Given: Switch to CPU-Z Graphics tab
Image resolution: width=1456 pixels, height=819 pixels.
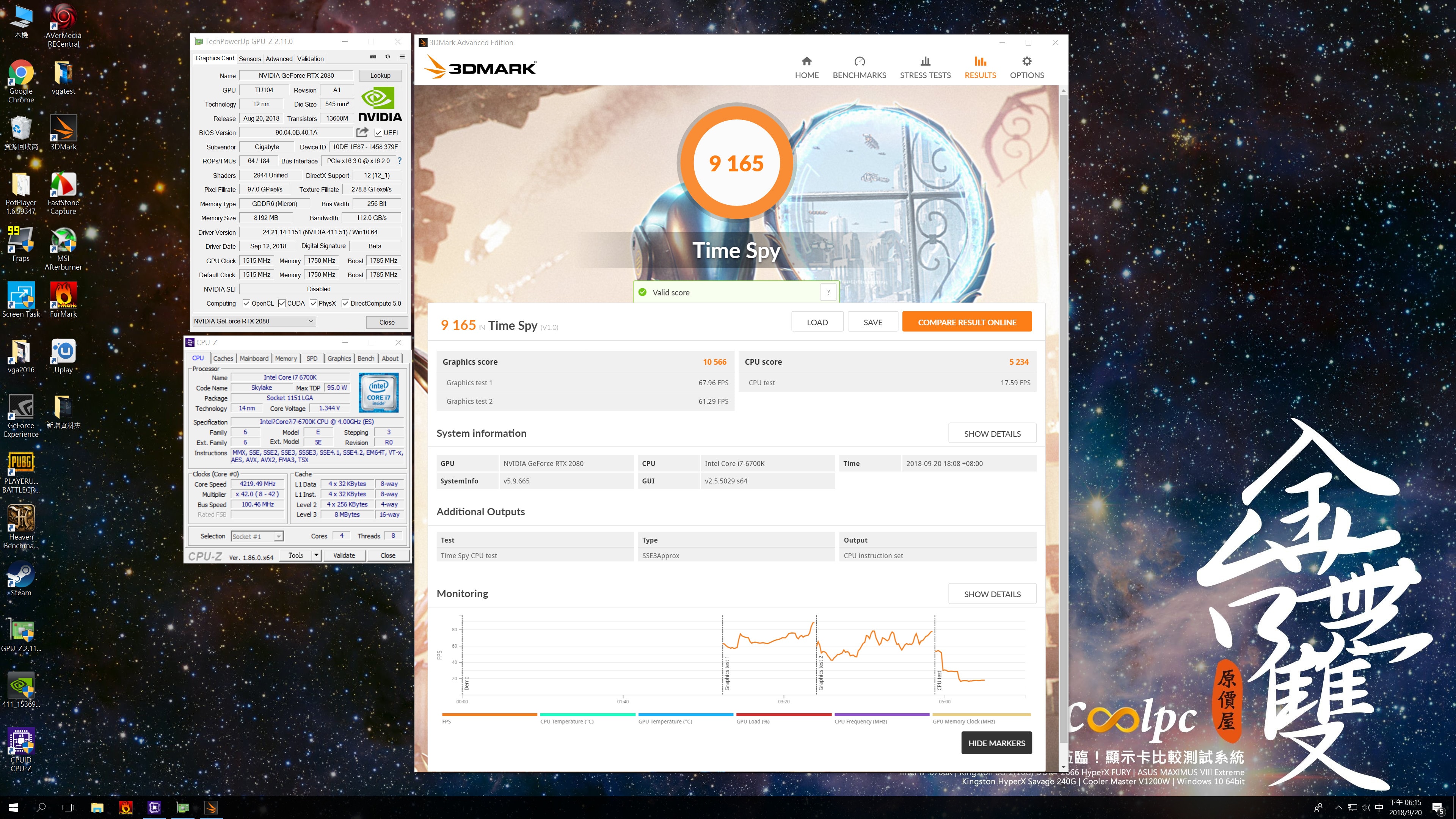Looking at the screenshot, I should pyautogui.click(x=339, y=358).
